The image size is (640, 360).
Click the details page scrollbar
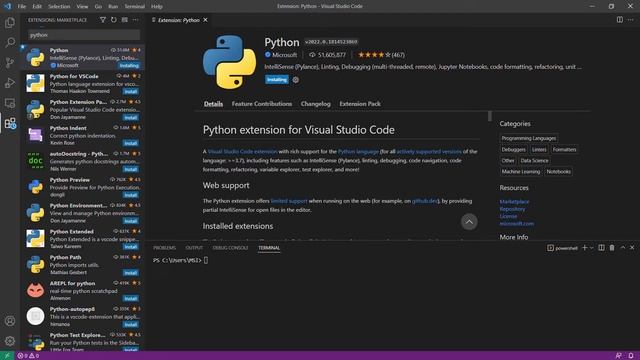coord(490,116)
